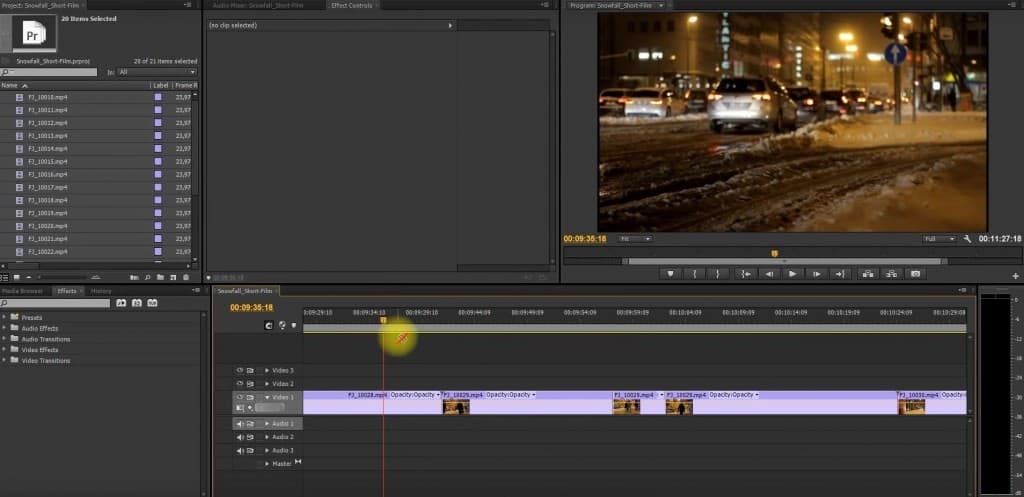The width and height of the screenshot is (1024, 497).
Task: Step back one frame in Program monitor
Action: pyautogui.click(x=769, y=274)
